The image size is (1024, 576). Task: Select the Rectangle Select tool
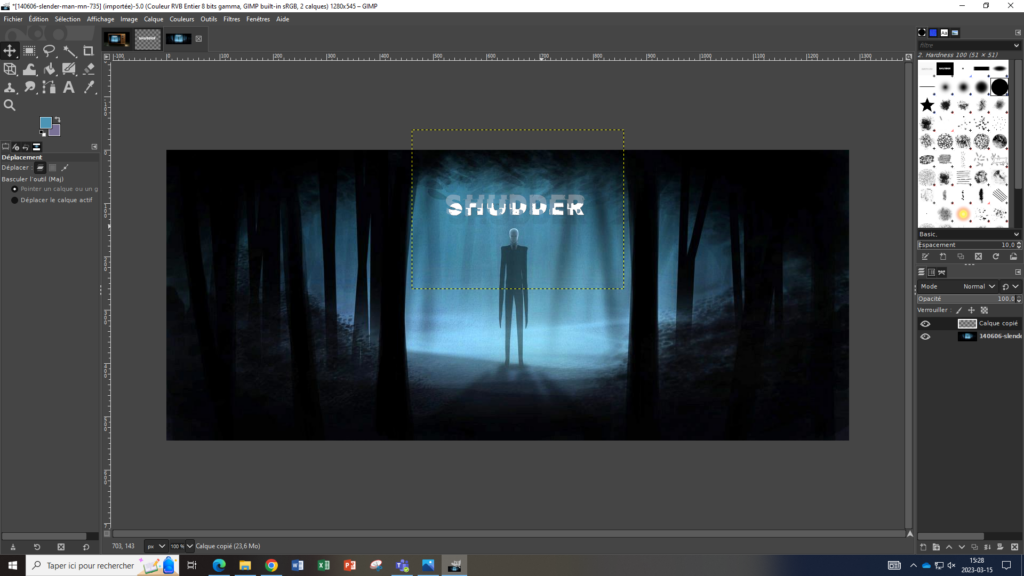tap(29, 51)
